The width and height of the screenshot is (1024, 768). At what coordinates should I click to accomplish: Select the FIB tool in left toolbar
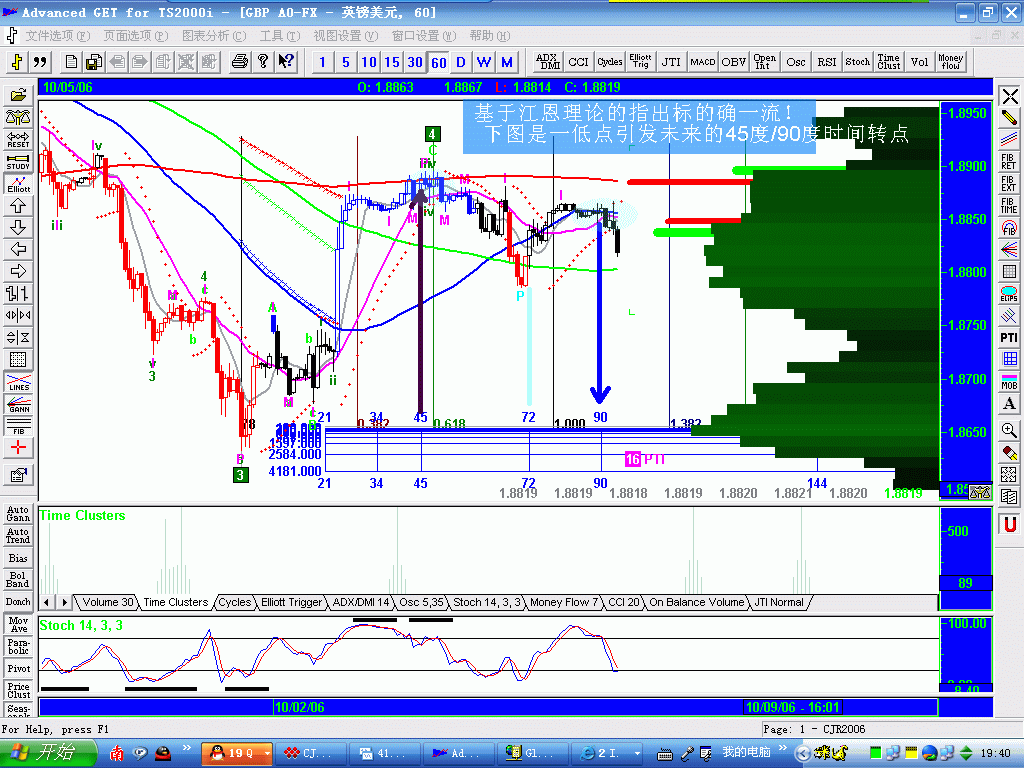tap(18, 426)
